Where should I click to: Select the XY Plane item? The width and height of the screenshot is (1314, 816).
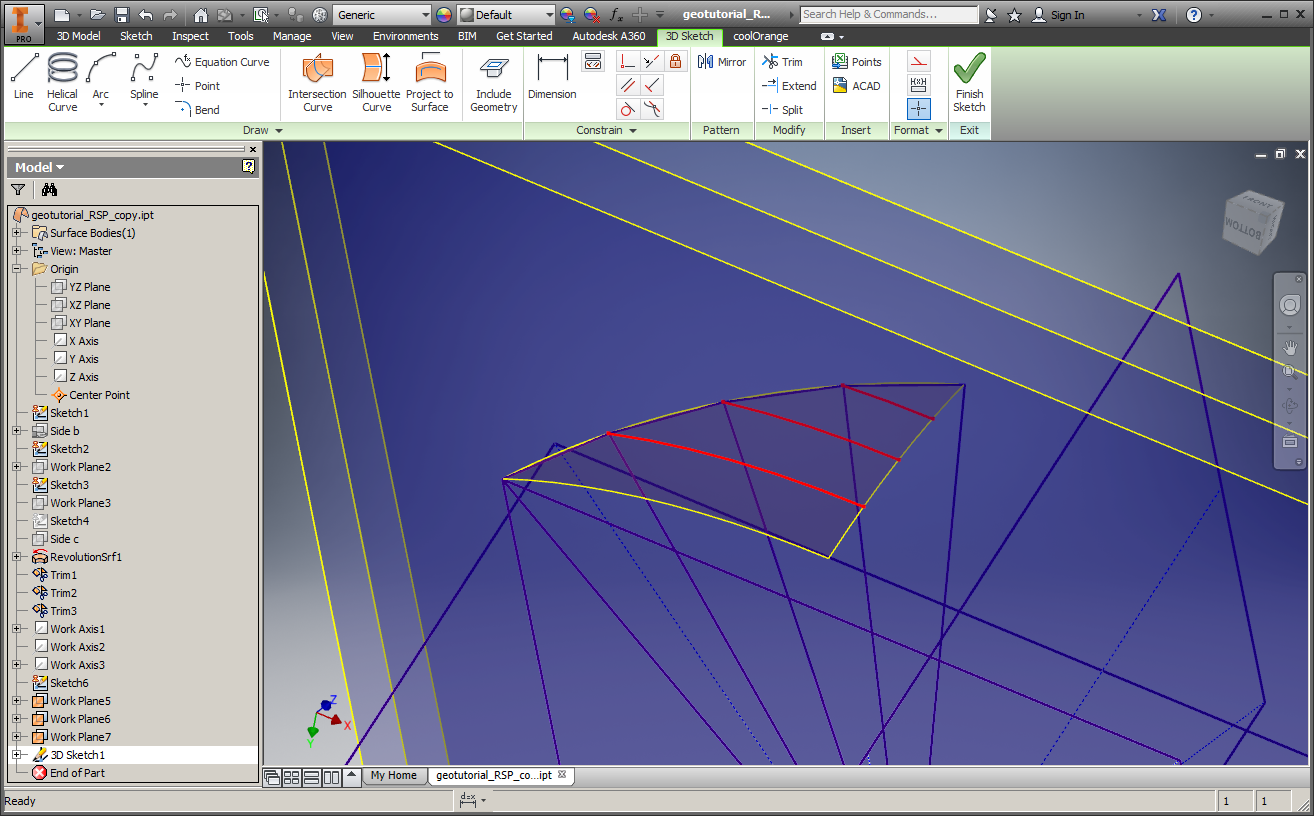[x=81, y=323]
